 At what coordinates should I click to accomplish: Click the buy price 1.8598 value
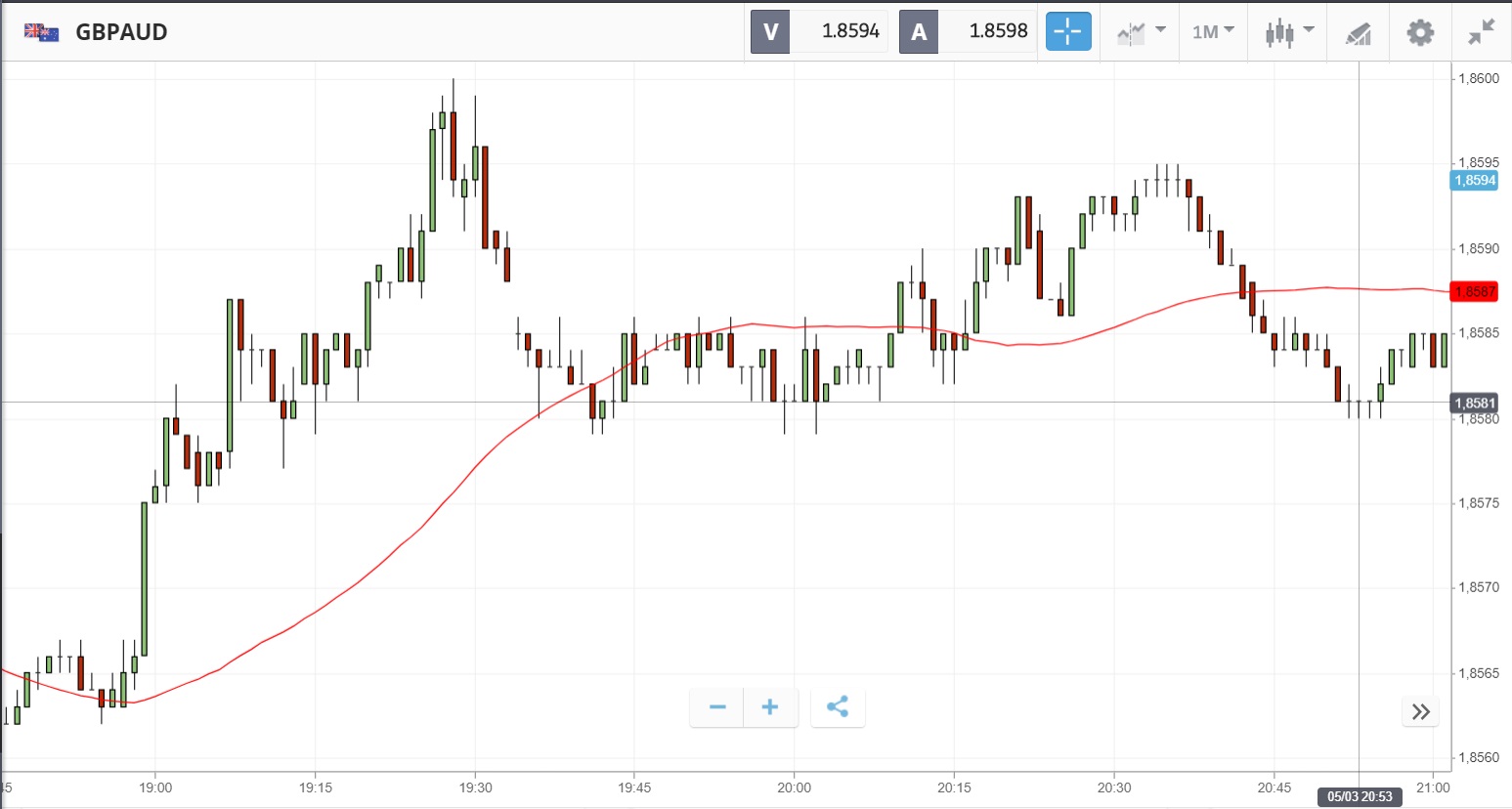(x=998, y=31)
